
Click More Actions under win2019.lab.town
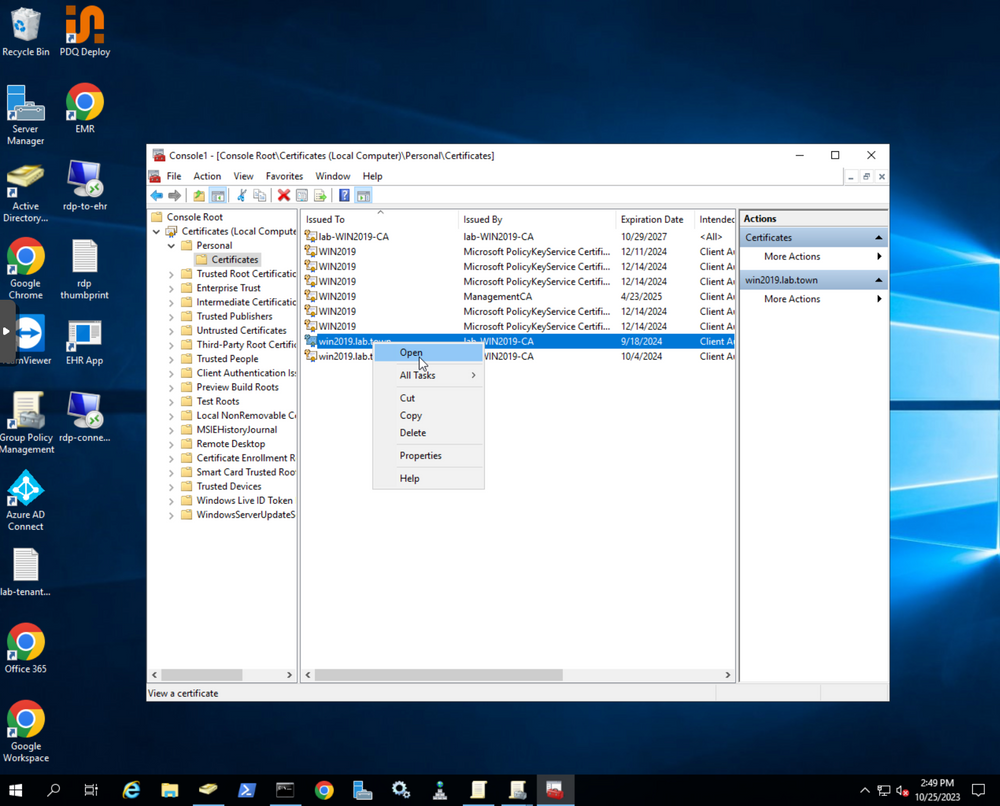tap(793, 298)
